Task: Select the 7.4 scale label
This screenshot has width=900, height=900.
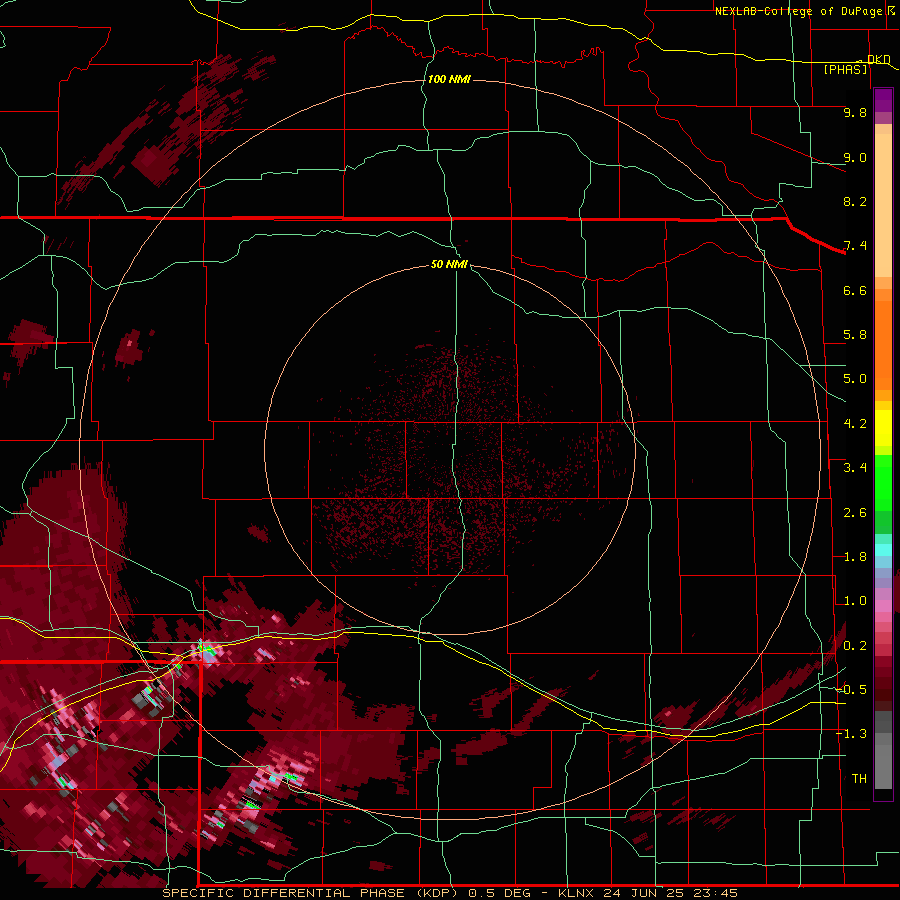Action: point(855,246)
